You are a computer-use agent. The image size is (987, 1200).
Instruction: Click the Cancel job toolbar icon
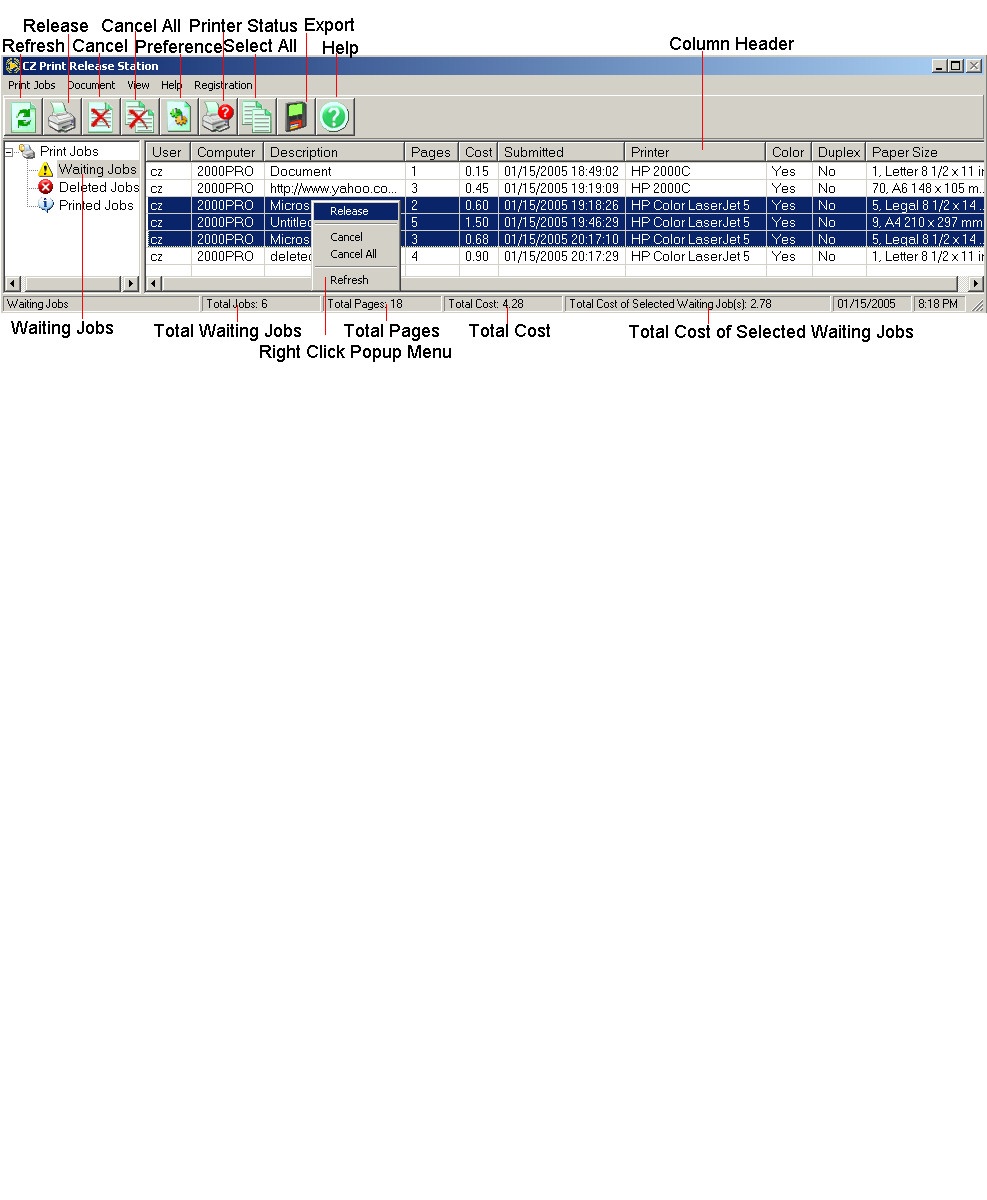pos(100,117)
